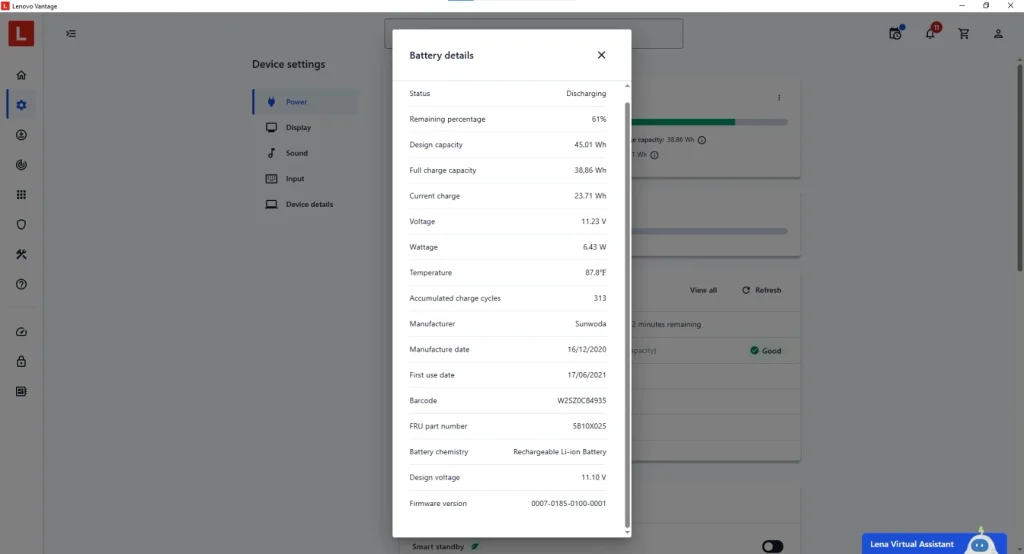Click the 6.43 W wattage value
Image resolution: width=1024 pixels, height=554 pixels.
594,247
